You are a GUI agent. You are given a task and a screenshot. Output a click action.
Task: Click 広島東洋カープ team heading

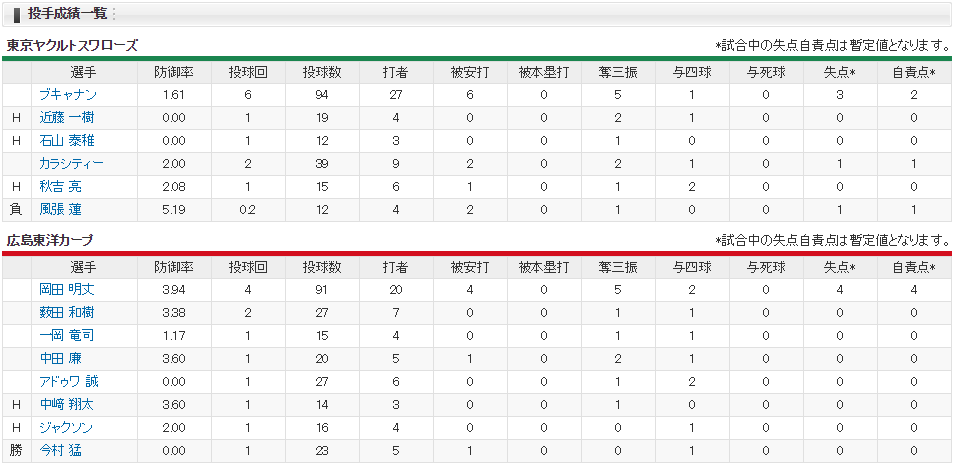click(x=49, y=240)
